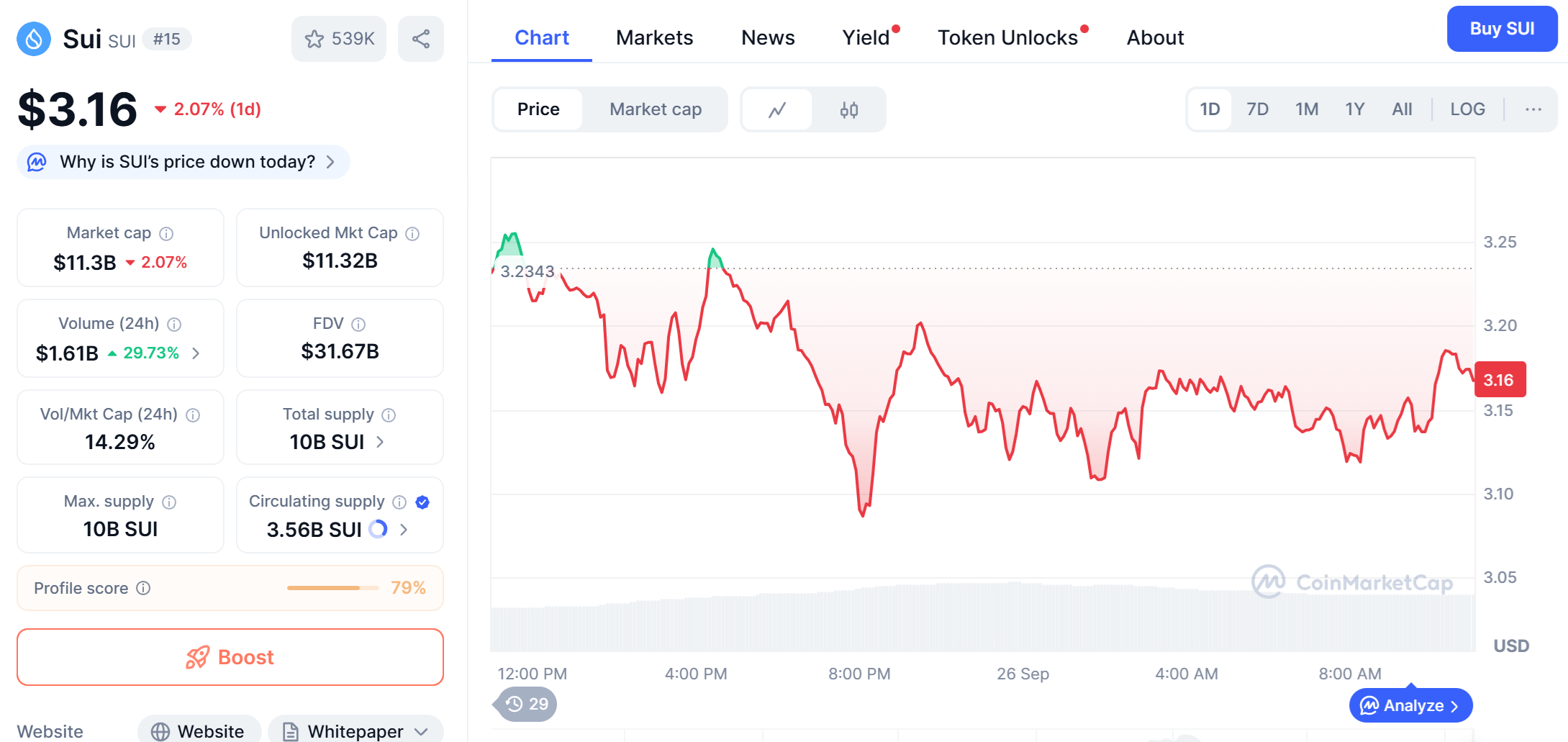Click the $31.67B FDV value
Viewport: 1568px width, 742px height.
(x=340, y=351)
